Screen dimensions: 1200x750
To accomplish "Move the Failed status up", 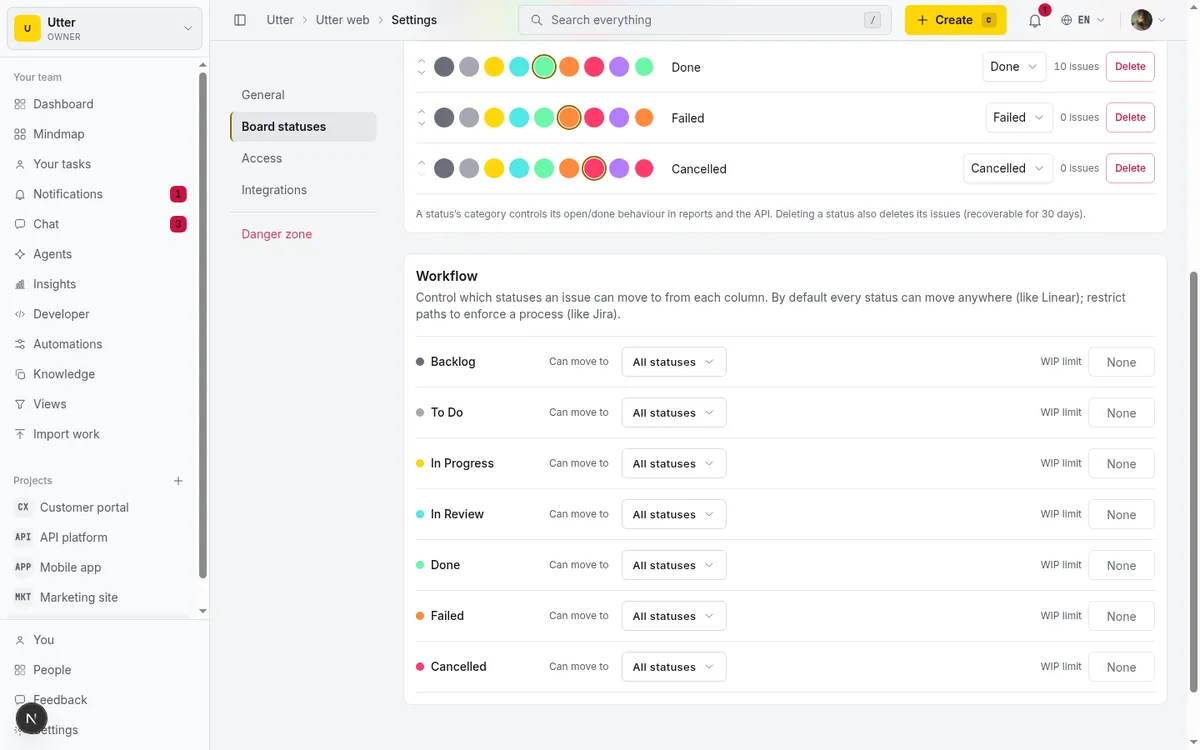I will coord(421,112).
